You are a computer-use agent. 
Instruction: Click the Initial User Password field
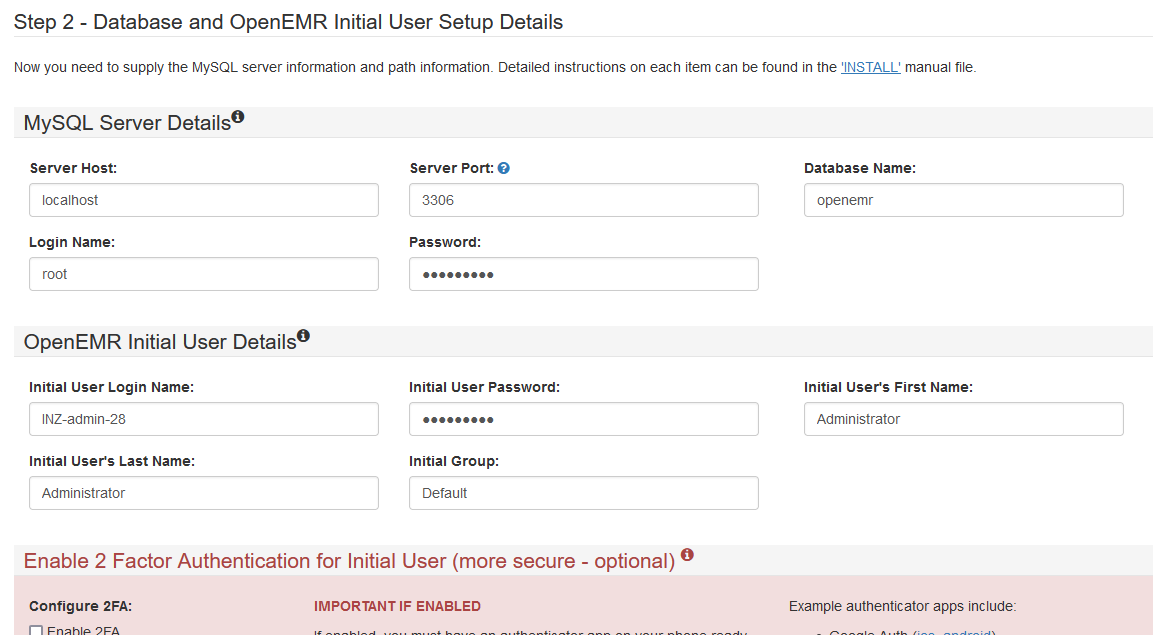click(x=583, y=419)
